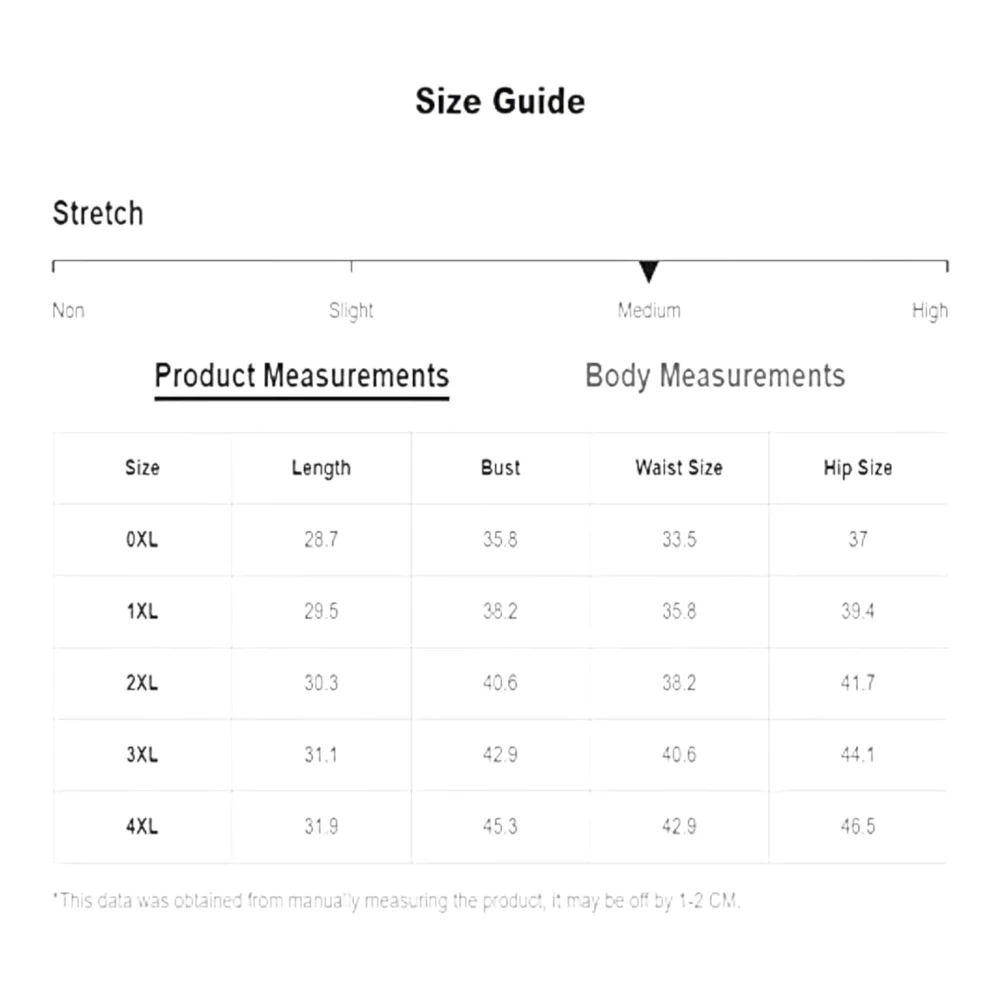
Task: Switch to Body Measurements tab
Action: pyautogui.click(x=715, y=376)
